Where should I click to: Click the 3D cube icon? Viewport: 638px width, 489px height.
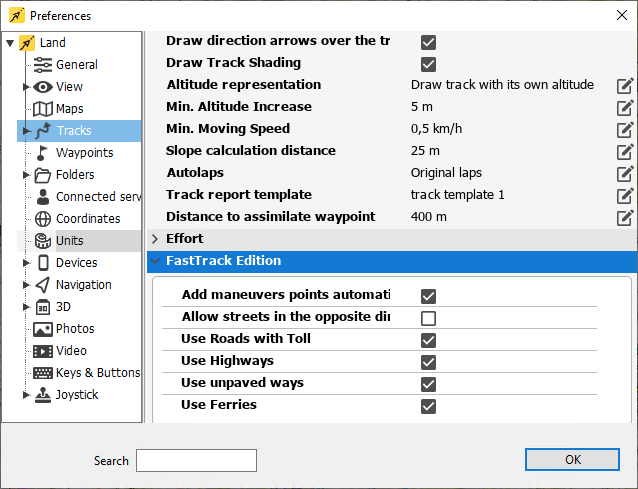click(43, 307)
